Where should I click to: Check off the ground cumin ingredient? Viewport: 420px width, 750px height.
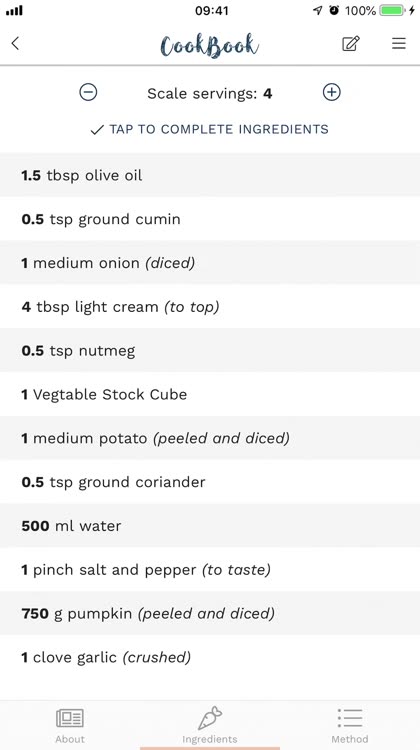tap(210, 219)
